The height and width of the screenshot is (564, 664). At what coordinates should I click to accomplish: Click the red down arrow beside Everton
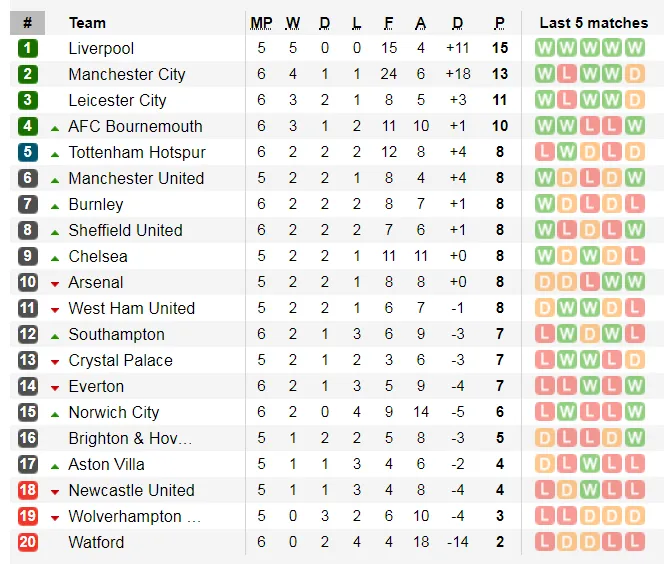55,387
